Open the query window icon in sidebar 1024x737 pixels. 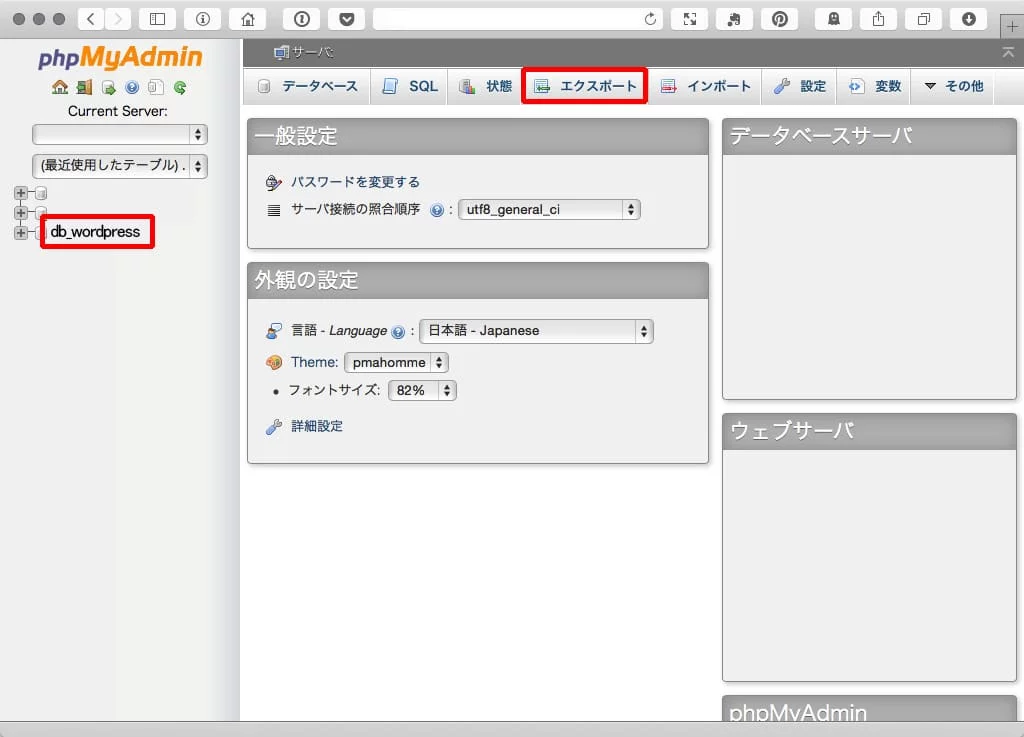[x=108, y=87]
